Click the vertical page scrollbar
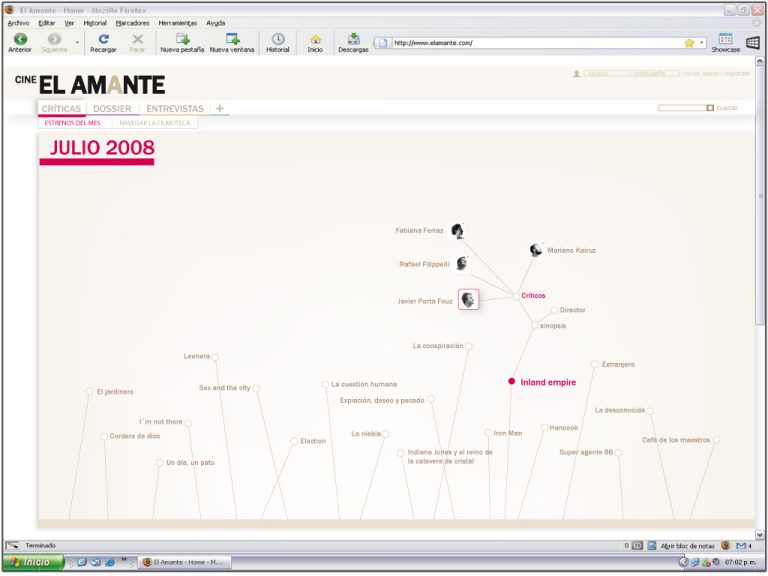 pos(760,196)
